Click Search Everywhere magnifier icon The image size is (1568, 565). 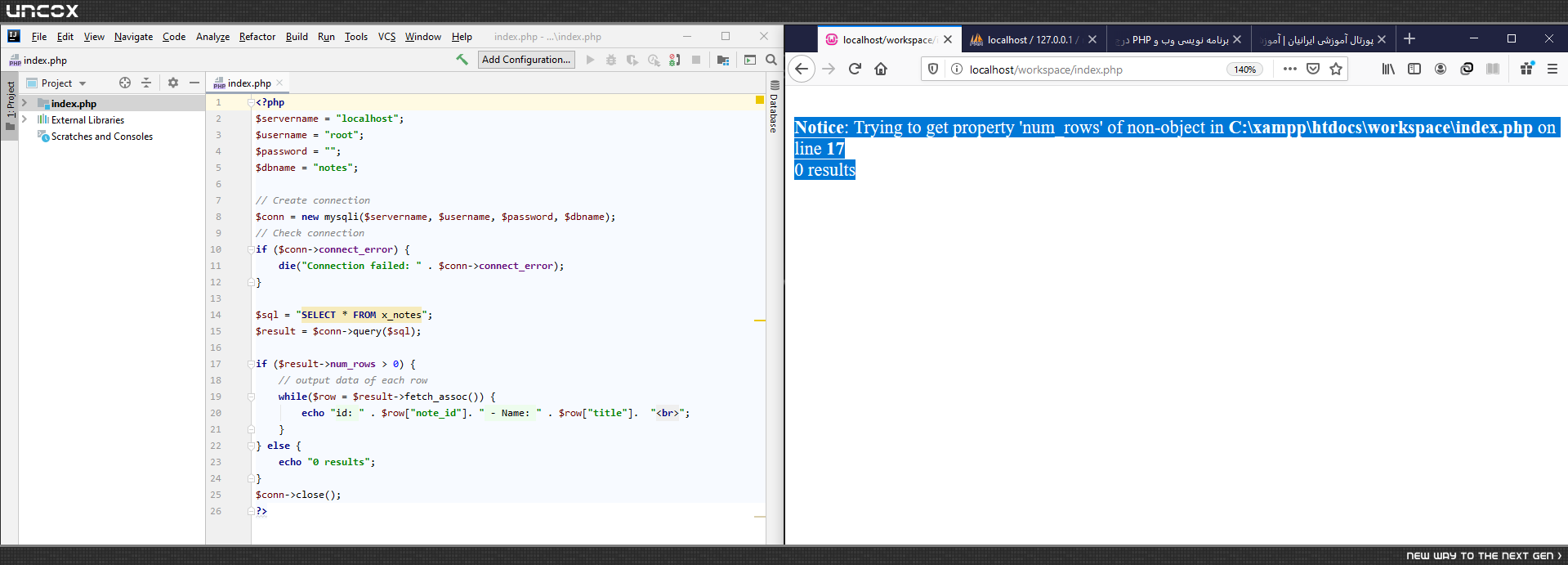[771, 60]
